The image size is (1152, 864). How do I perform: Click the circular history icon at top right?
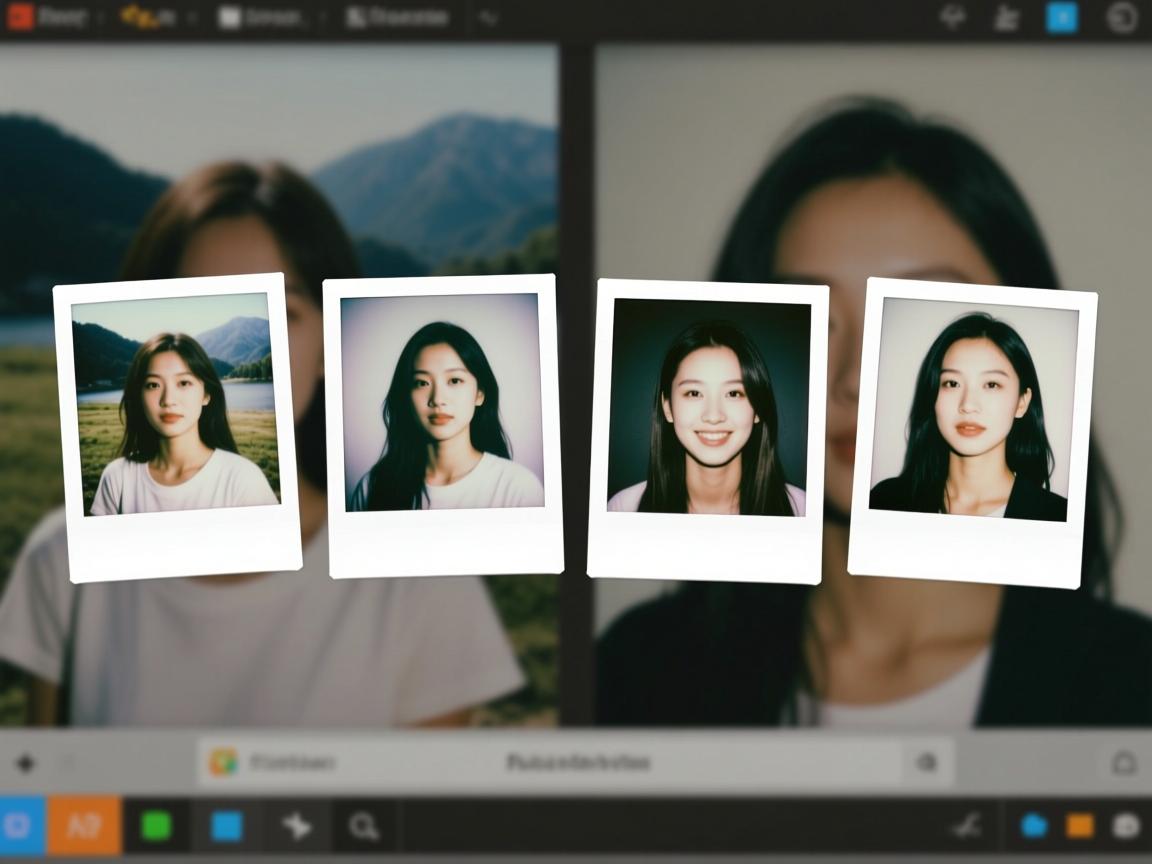click(x=1122, y=18)
